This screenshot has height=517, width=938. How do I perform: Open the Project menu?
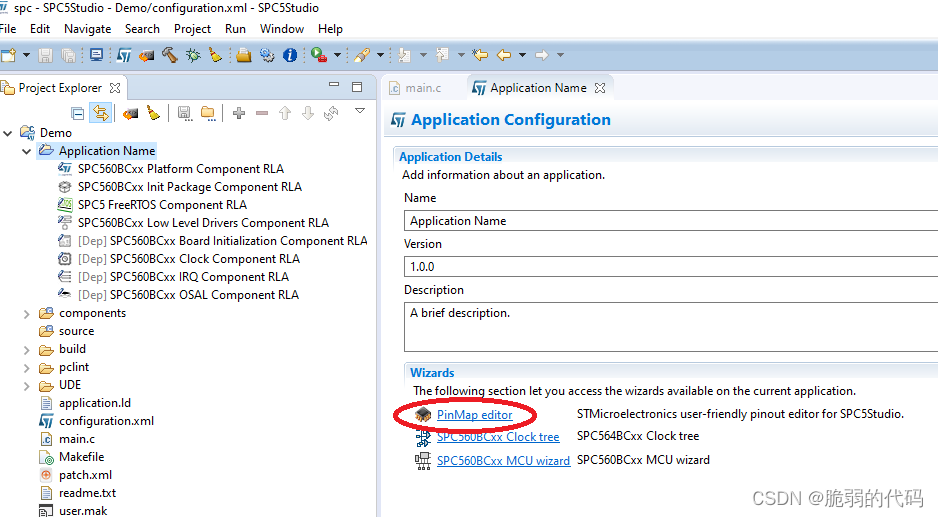[192, 29]
